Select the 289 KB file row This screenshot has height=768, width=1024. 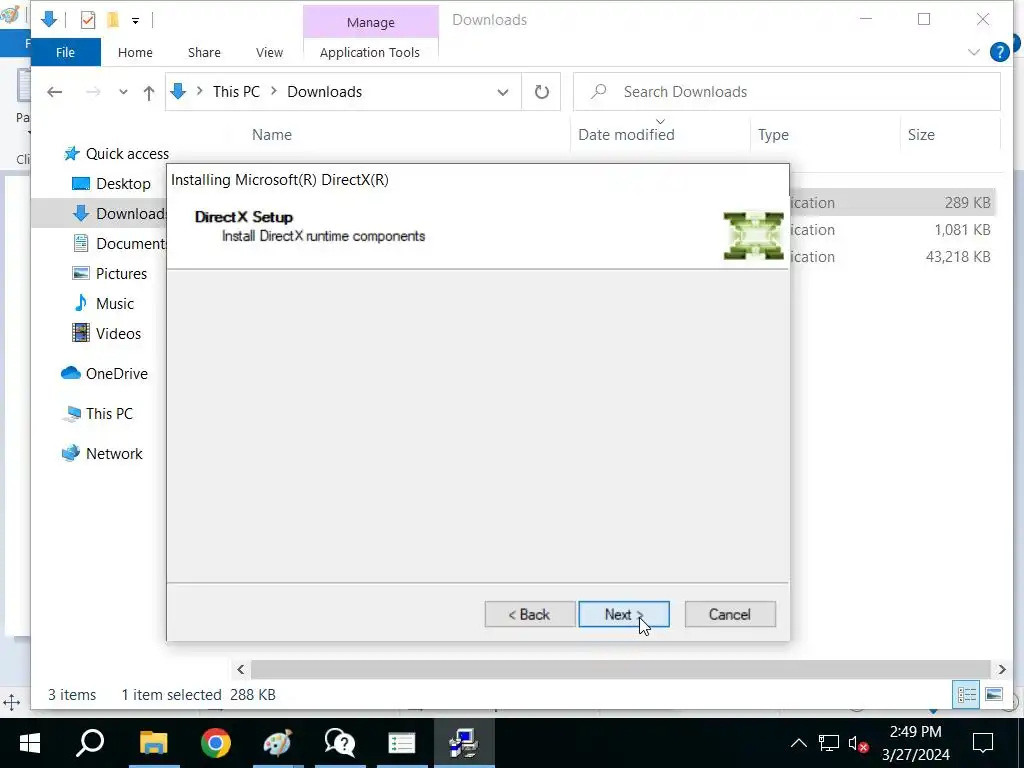pyautogui.click(x=892, y=202)
